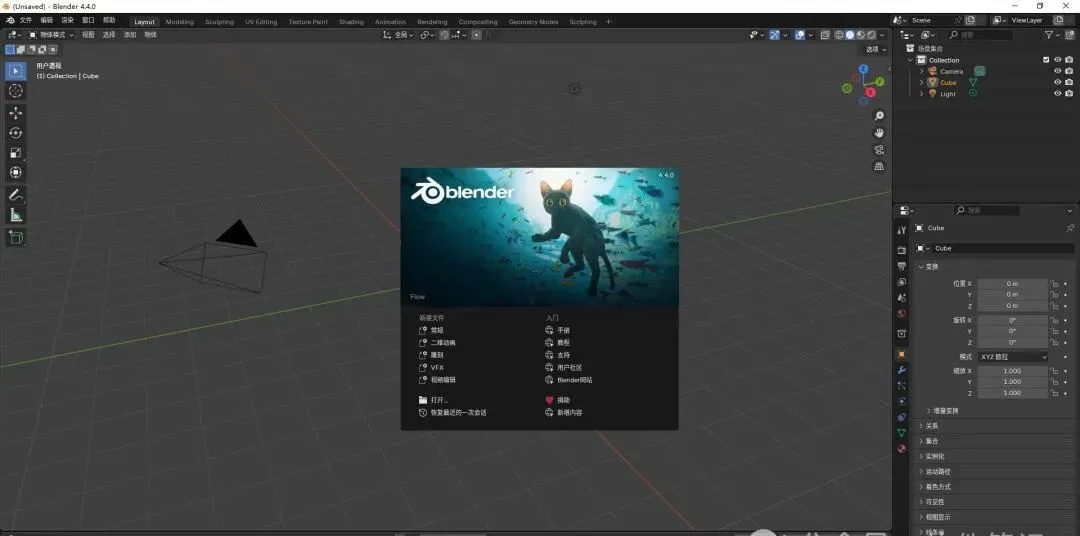This screenshot has height=536, width=1080.
Task: Open the Tool properties tab
Action: point(902,230)
